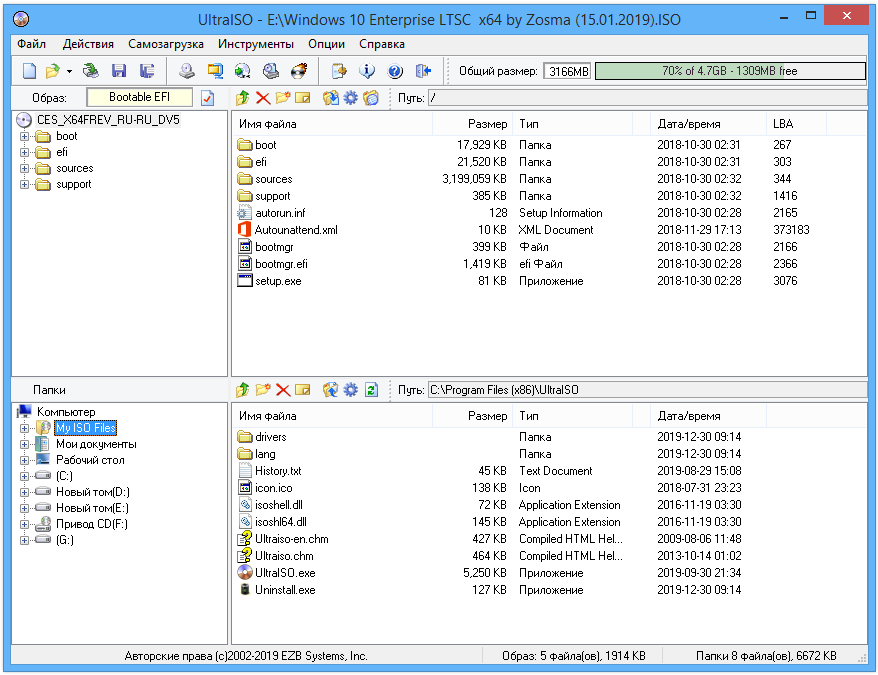Image resolution: width=878 pixels, height=675 pixels.
Task: Click the extract icon in image pane toolbar
Action: (x=330, y=98)
